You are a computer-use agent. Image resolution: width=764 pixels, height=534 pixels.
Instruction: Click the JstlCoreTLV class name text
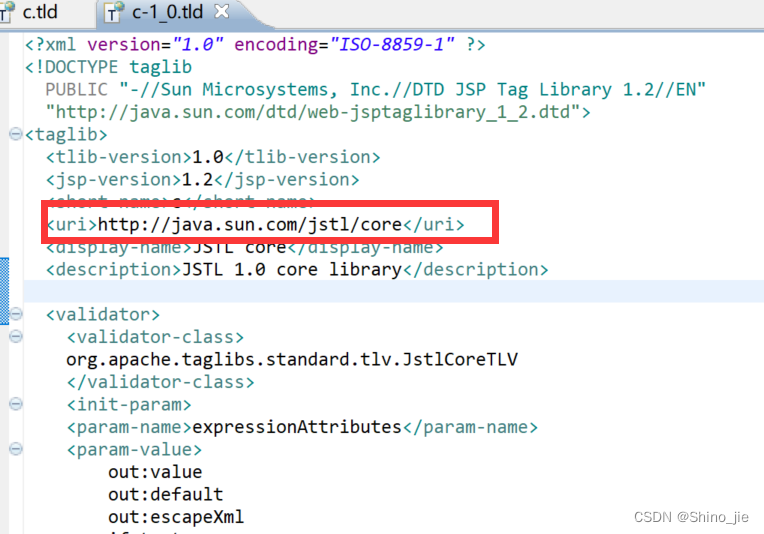(292, 360)
